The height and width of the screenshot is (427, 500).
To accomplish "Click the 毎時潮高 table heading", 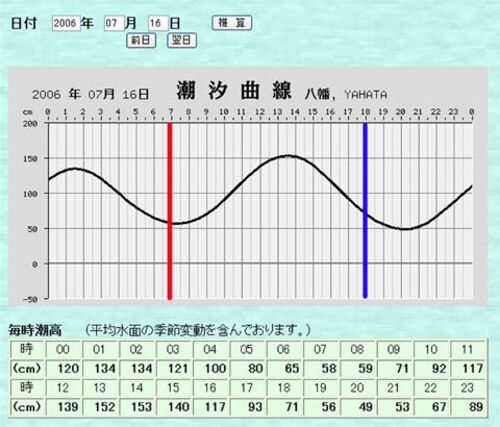I will coord(35,330).
